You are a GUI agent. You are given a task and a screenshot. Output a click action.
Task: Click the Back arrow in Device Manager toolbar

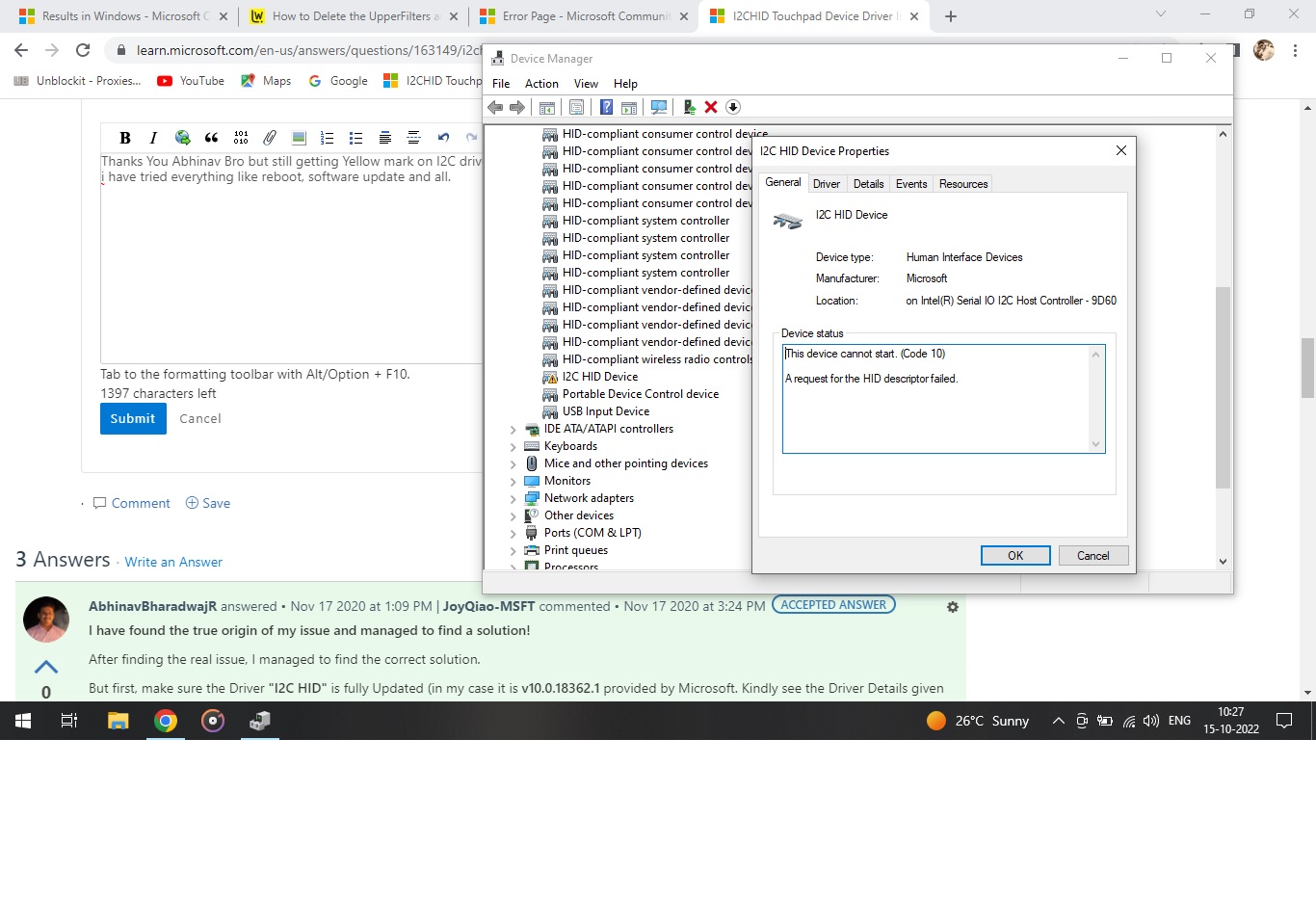495,107
